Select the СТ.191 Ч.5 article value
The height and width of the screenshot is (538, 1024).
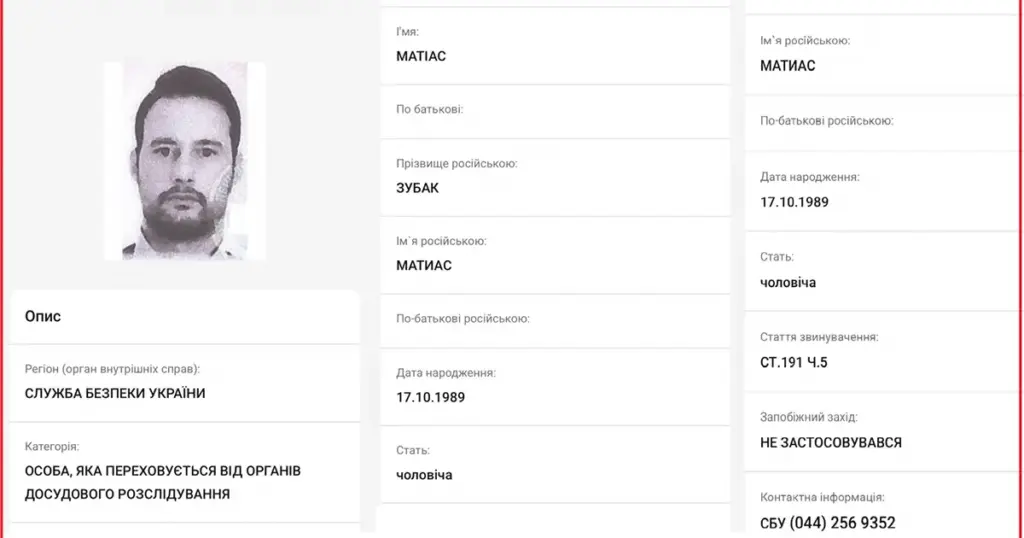click(x=794, y=362)
